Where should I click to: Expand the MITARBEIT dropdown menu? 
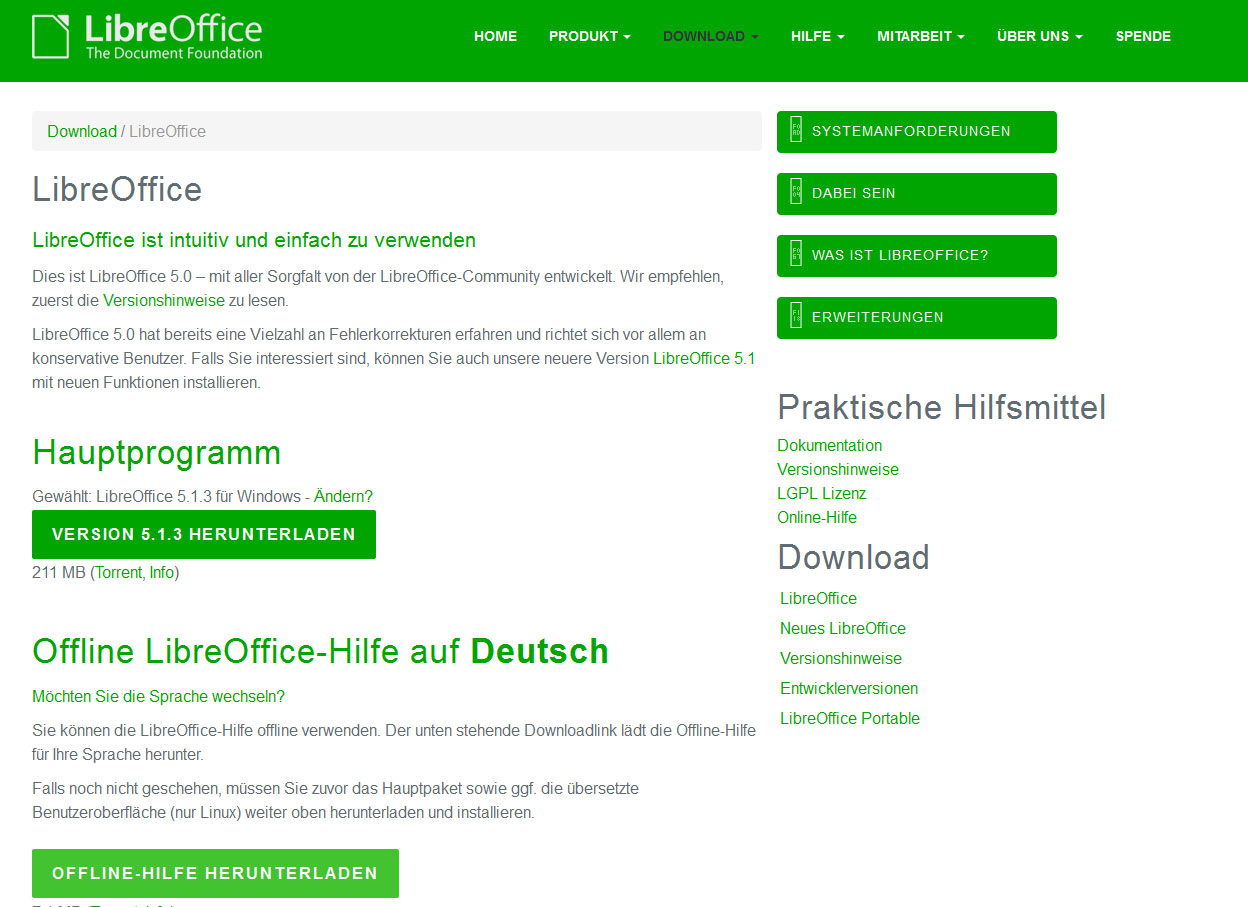click(x=920, y=36)
